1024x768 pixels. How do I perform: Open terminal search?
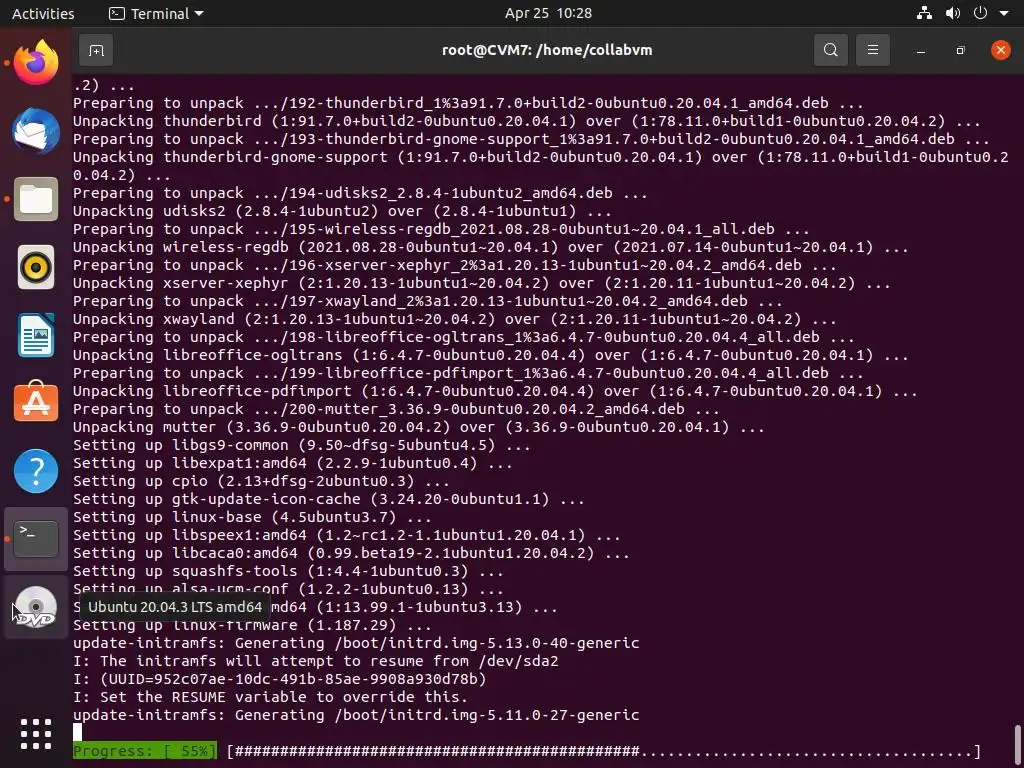tap(831, 50)
